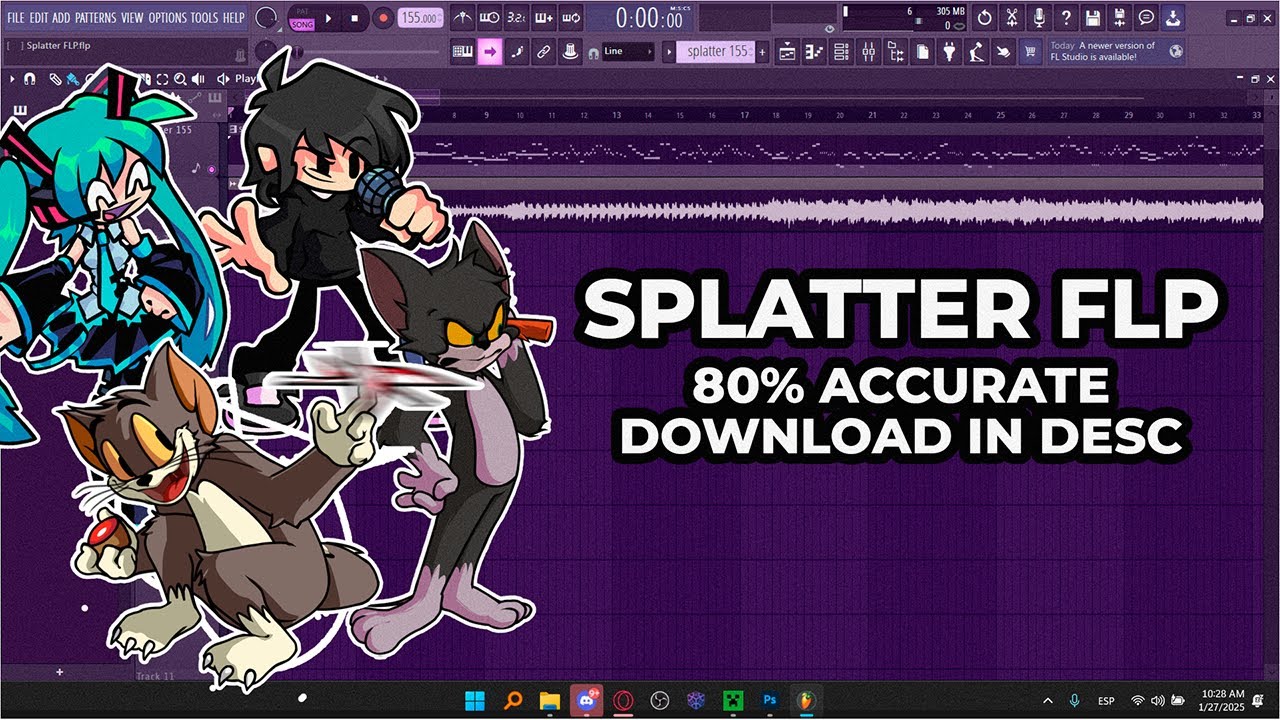The height and width of the screenshot is (720, 1280).
Task: Toggle the auto-scroll arrow button
Action: tap(489, 52)
